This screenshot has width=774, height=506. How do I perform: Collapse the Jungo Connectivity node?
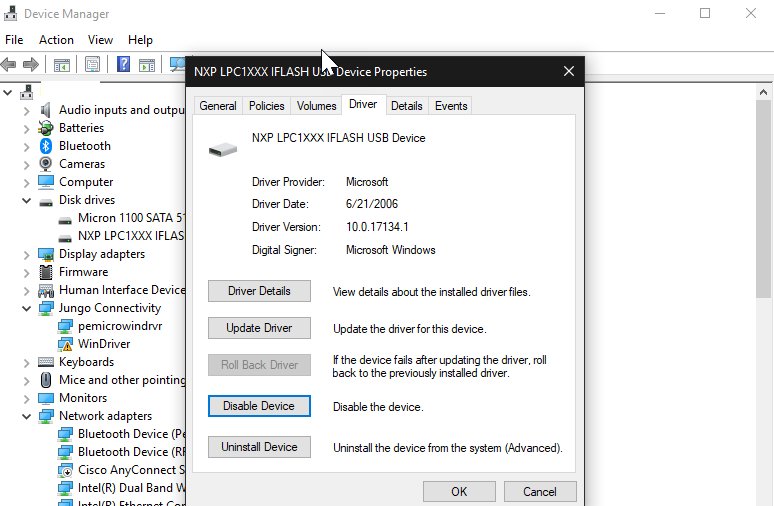click(x=27, y=309)
